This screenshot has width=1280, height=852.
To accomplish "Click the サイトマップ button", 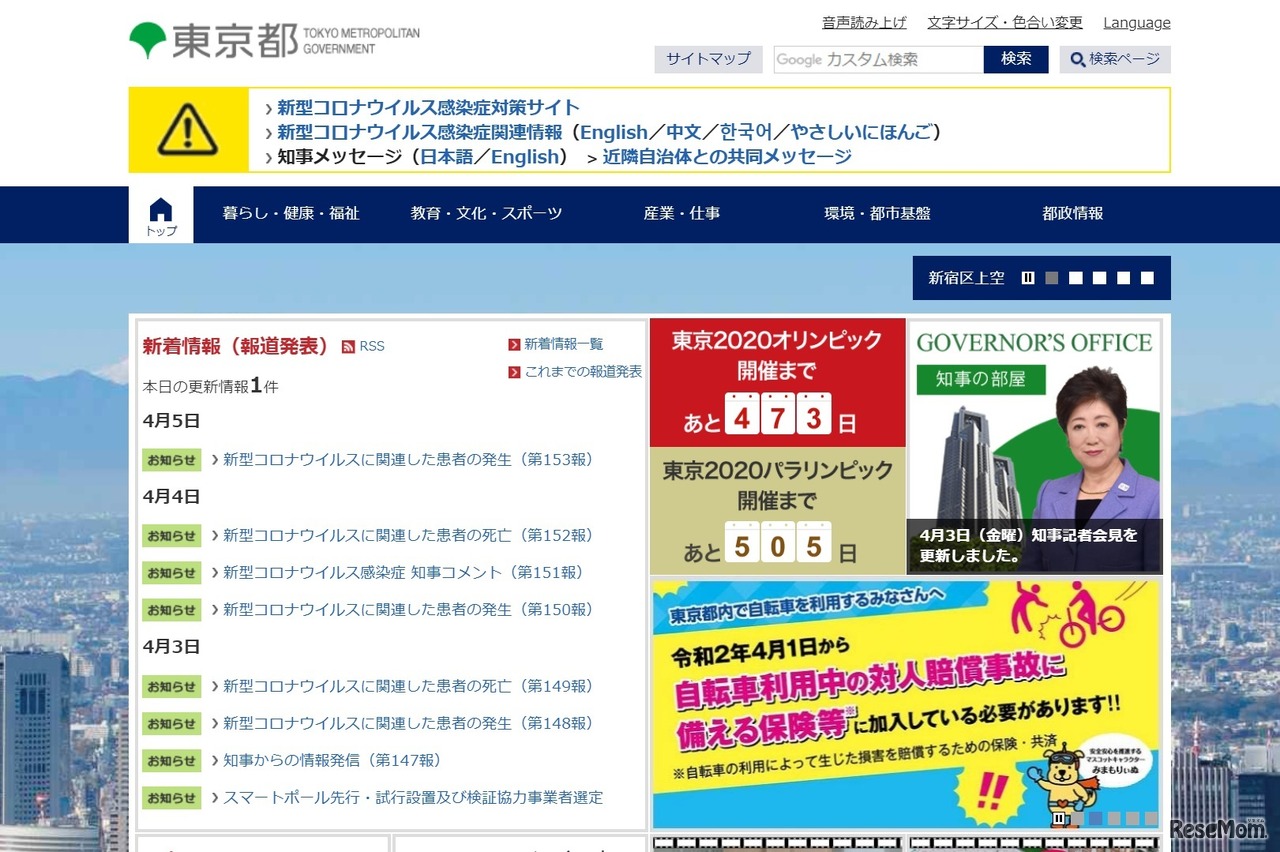I will [708, 59].
